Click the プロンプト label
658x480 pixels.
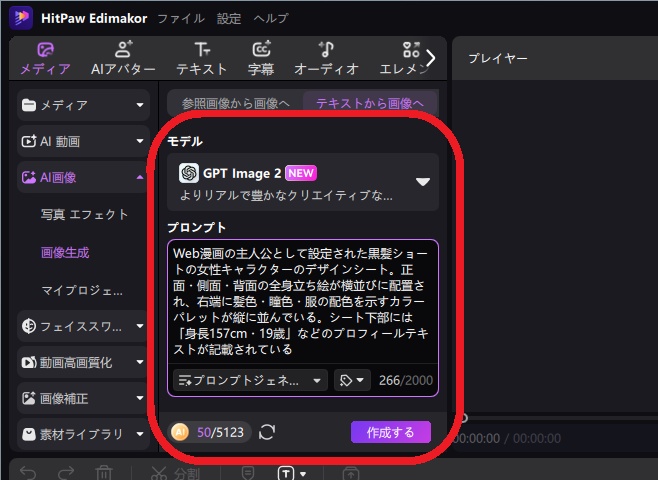coord(197,227)
